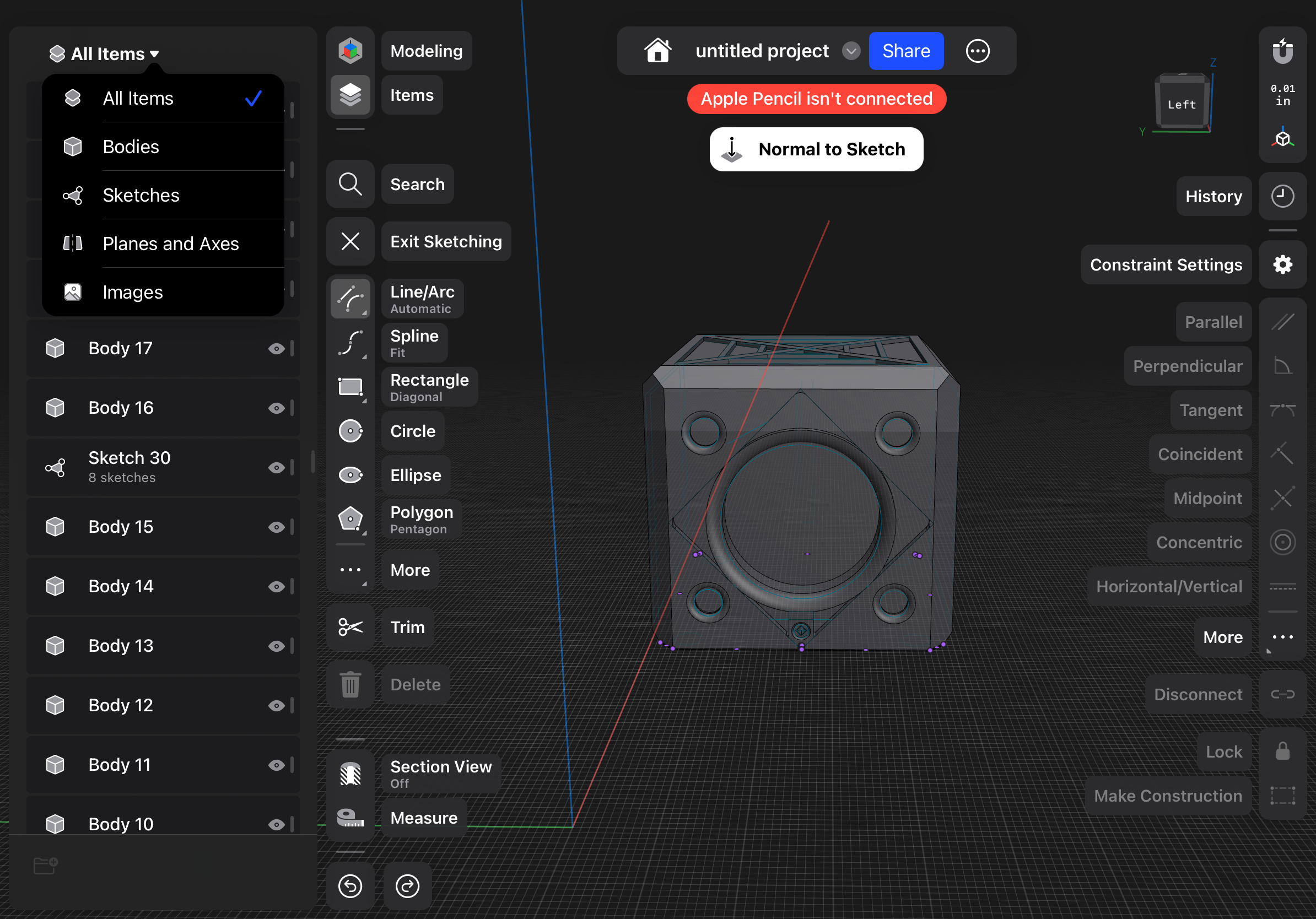Open the untitled project name dropdown

(852, 51)
